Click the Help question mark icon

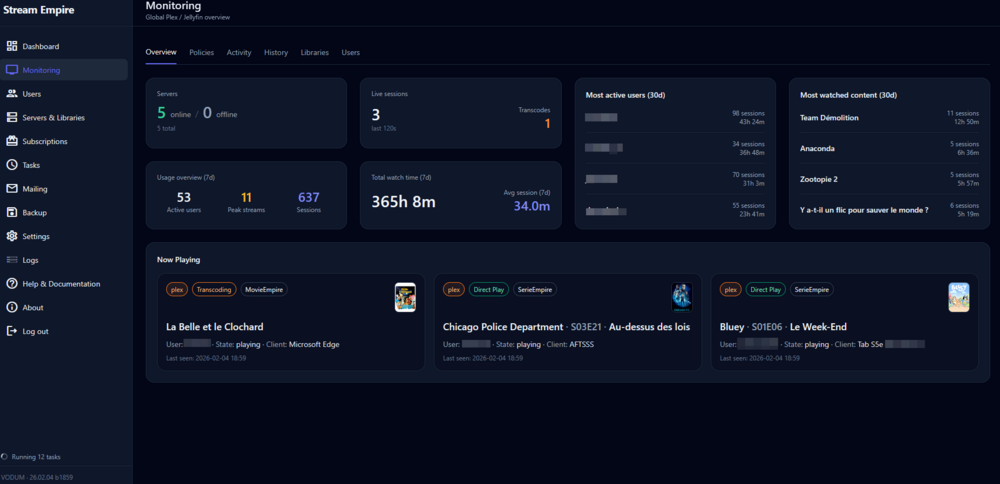[11, 283]
